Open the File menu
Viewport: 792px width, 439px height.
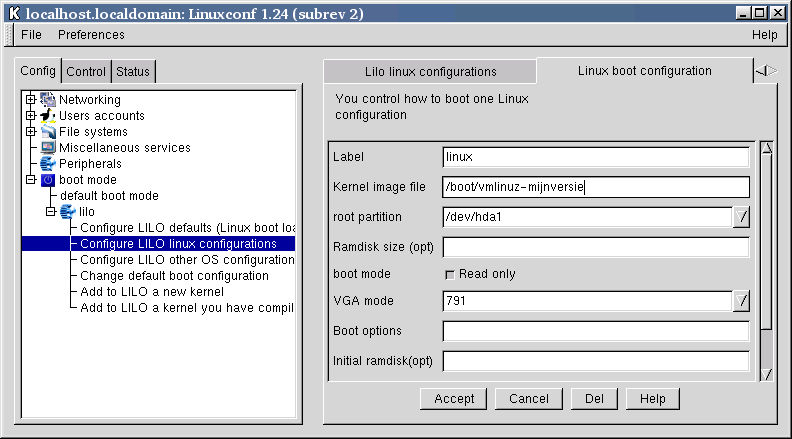pyautogui.click(x=31, y=35)
